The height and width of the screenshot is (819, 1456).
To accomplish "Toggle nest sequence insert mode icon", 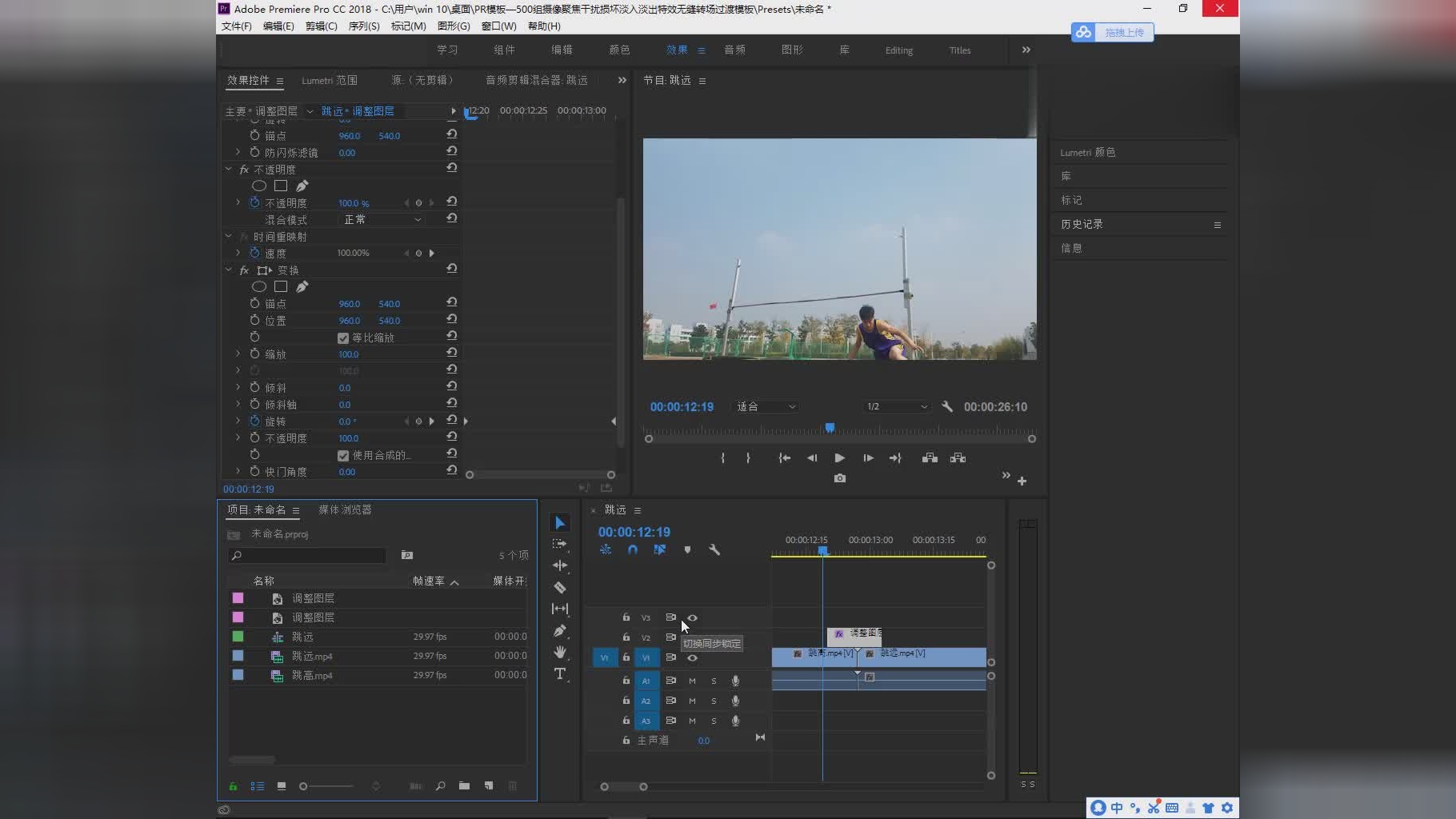I will click(x=606, y=549).
